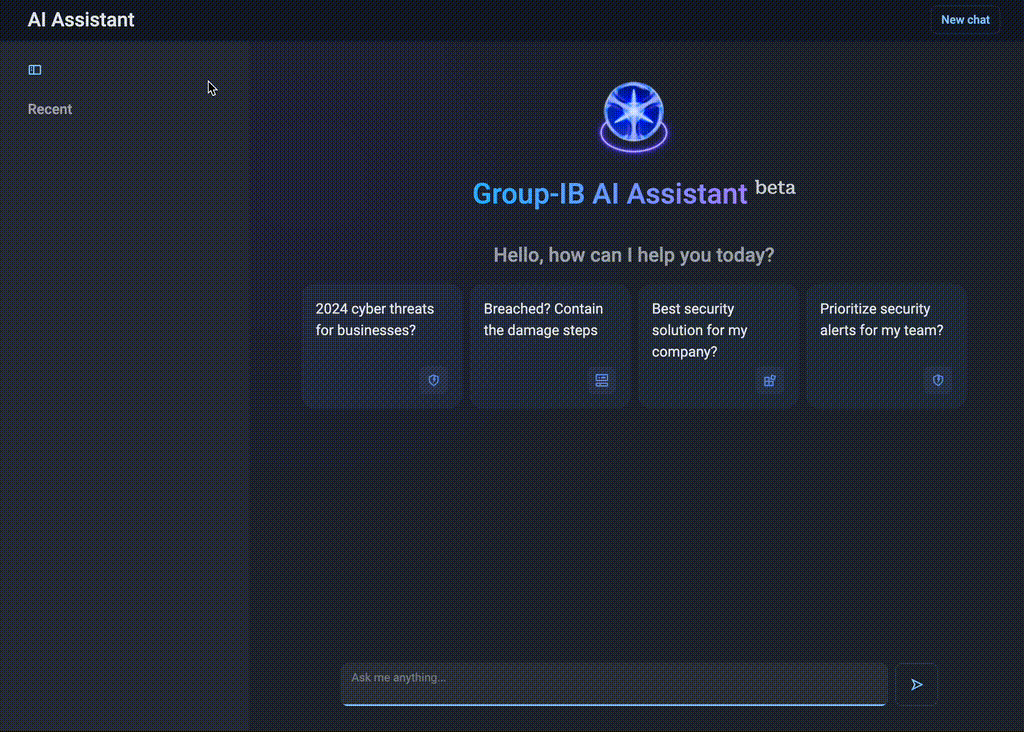Click the paper plane send icon

(916, 684)
